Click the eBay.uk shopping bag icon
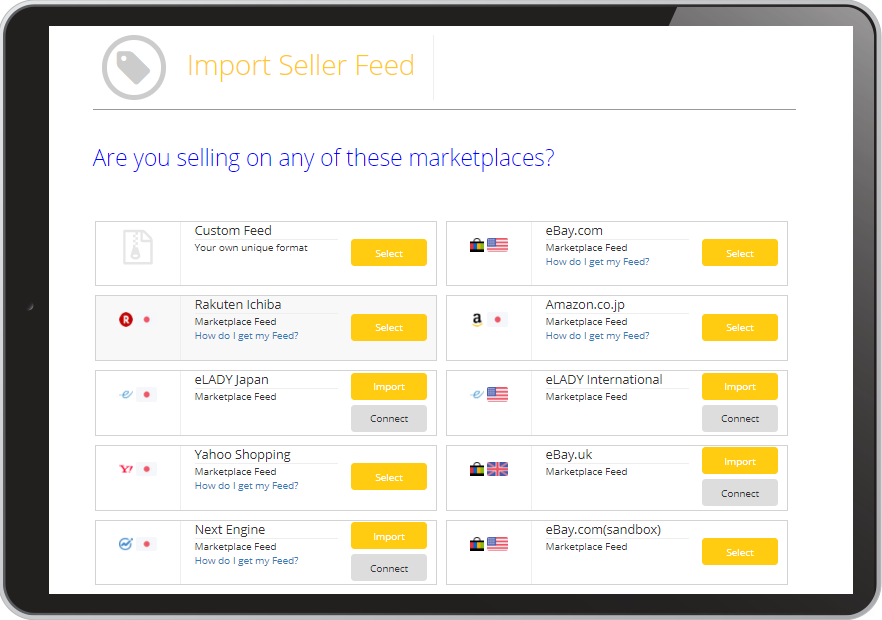 [477, 469]
